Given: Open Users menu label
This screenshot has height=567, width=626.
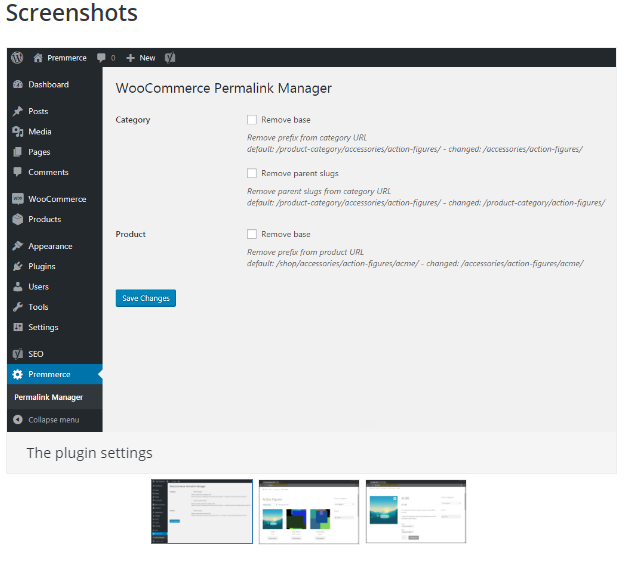Looking at the screenshot, I should pyautogui.click(x=38, y=287).
